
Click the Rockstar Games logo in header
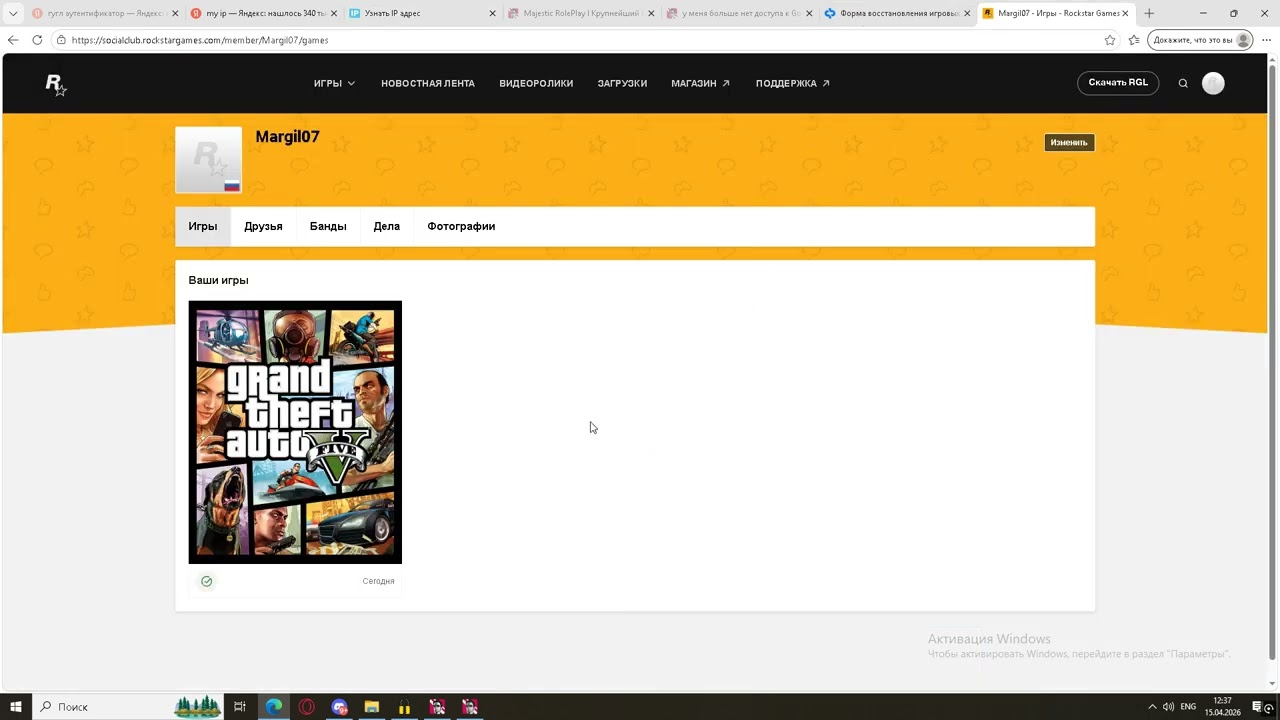point(56,85)
